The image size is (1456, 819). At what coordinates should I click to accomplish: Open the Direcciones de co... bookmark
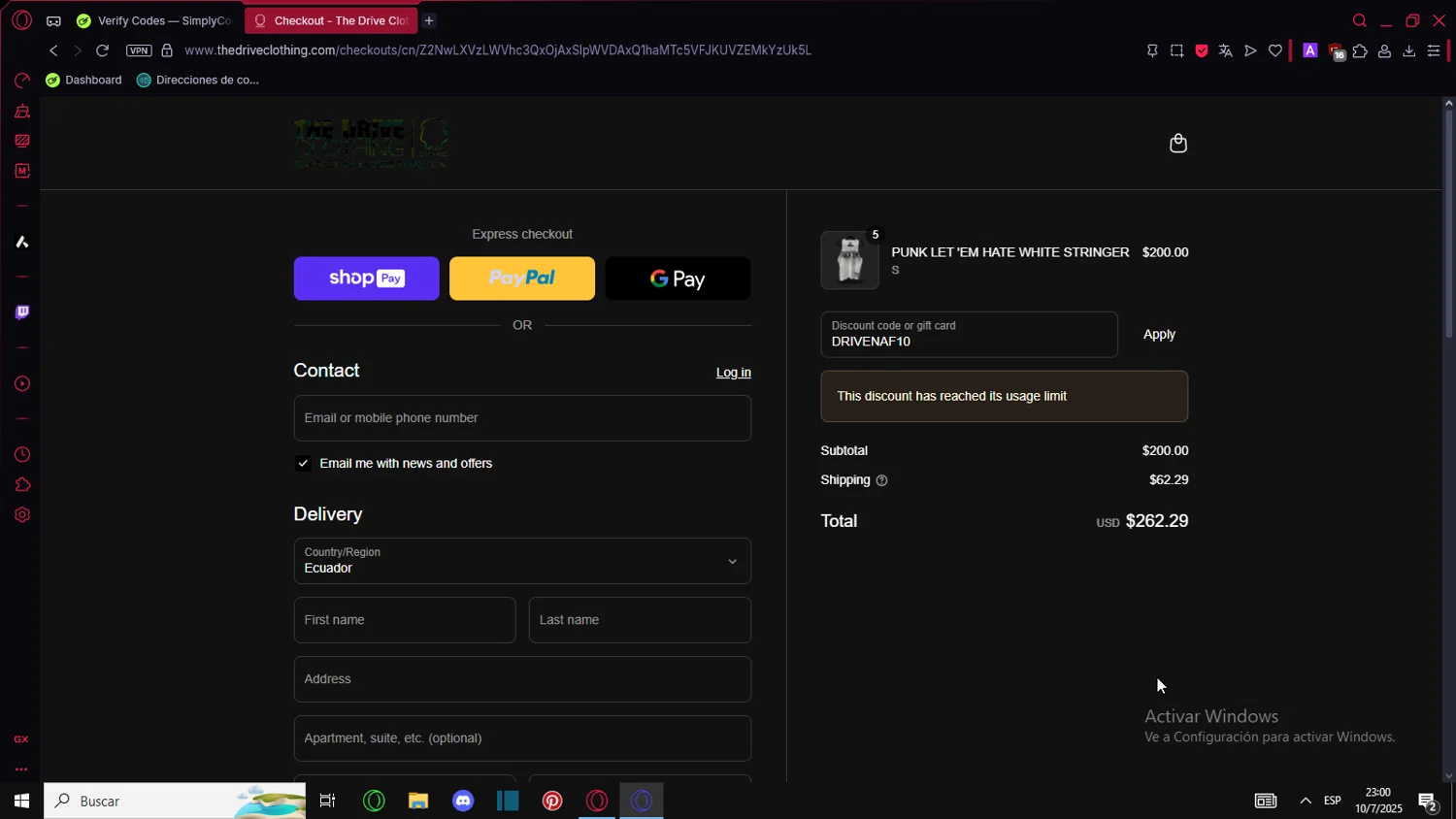tap(198, 80)
